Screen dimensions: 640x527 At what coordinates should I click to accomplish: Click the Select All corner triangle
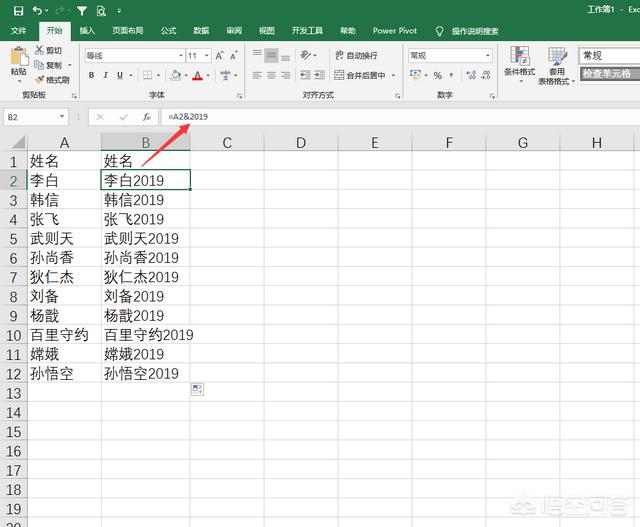point(19,142)
